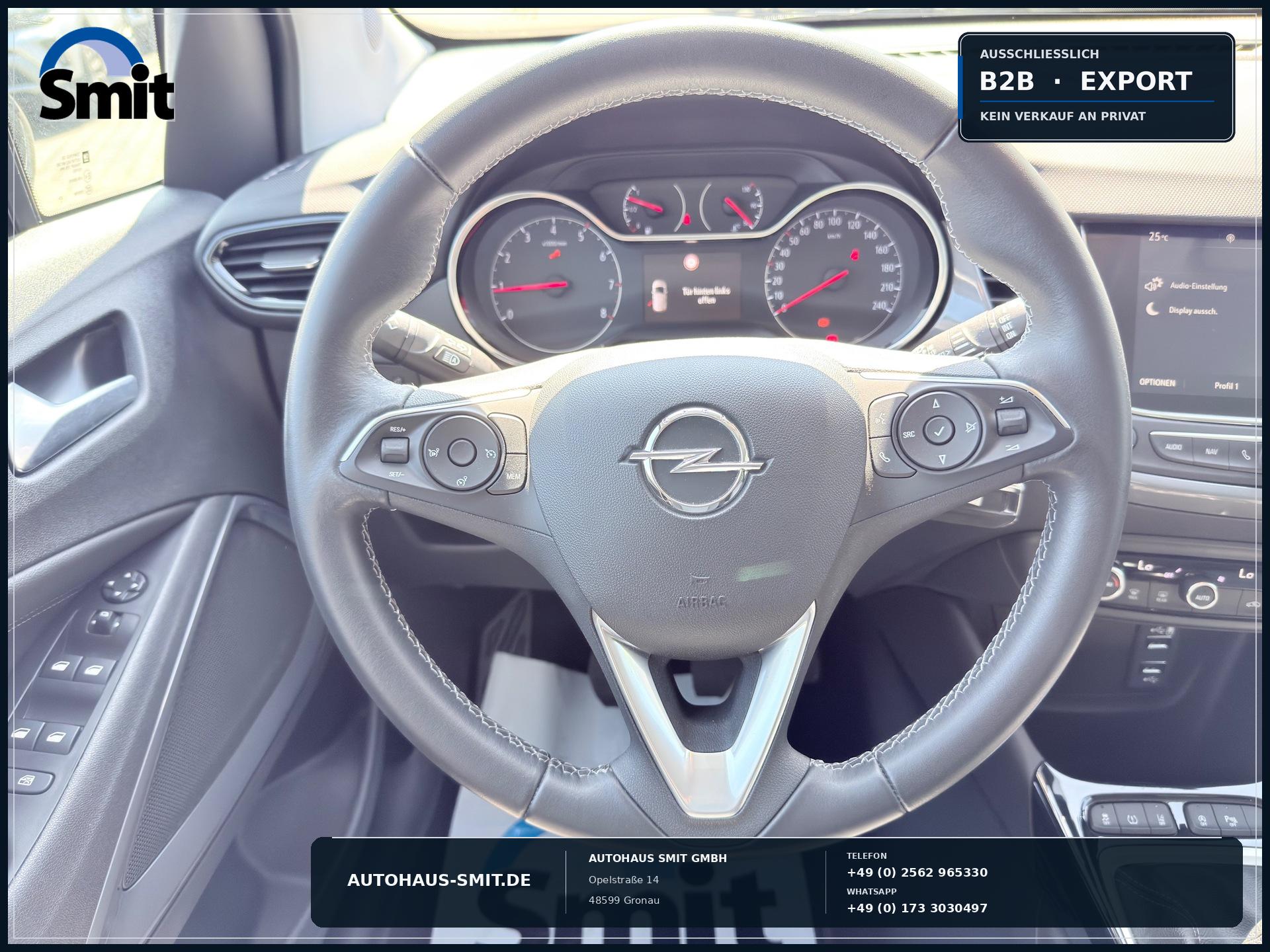The image size is (1270, 952).
Task: Confirm with the check mark steering wheel button
Action: pyautogui.click(x=939, y=431)
